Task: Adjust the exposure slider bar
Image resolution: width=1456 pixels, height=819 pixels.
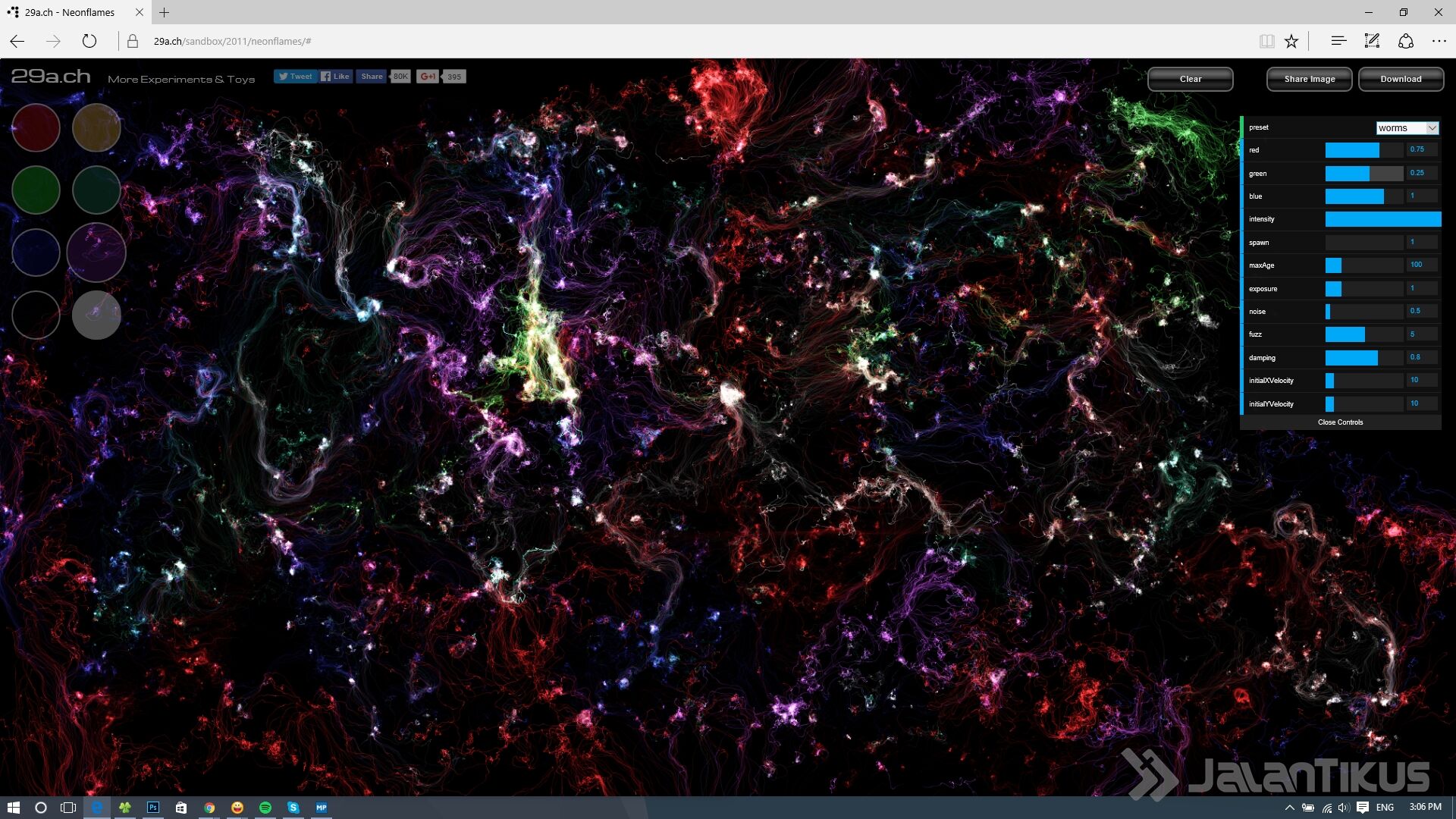Action: [x=1364, y=289]
